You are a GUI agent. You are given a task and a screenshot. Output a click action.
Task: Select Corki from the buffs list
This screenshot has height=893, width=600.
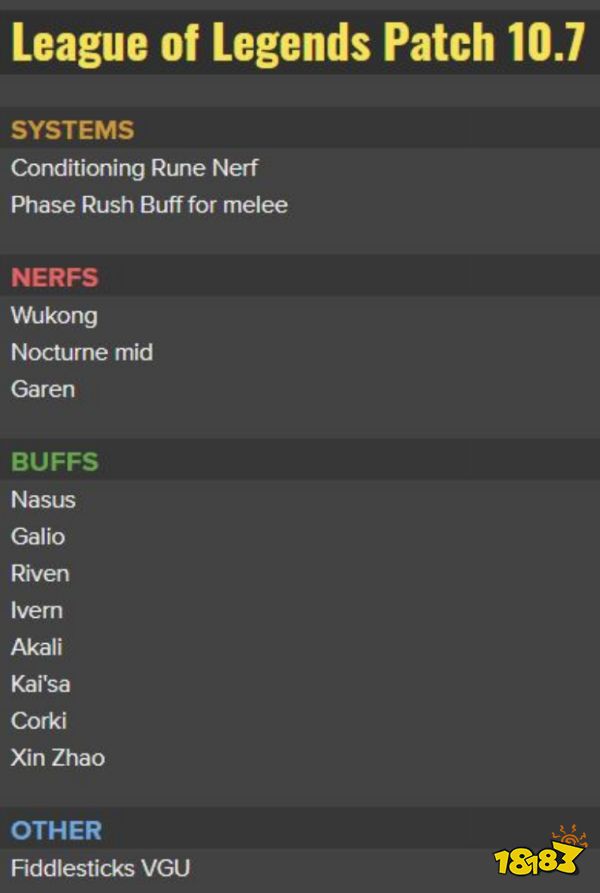tap(39, 720)
